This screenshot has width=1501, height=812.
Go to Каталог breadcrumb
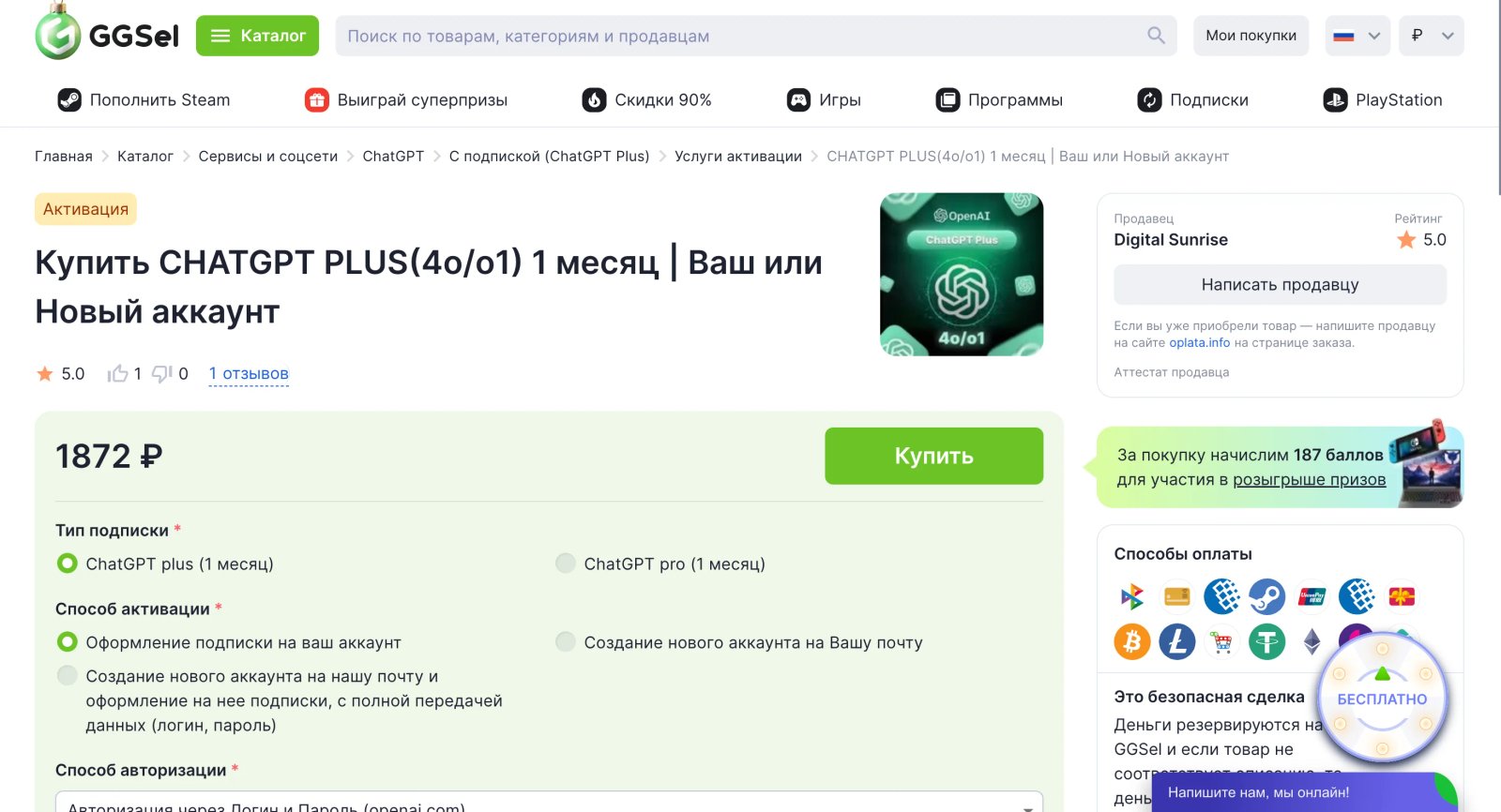click(x=145, y=157)
